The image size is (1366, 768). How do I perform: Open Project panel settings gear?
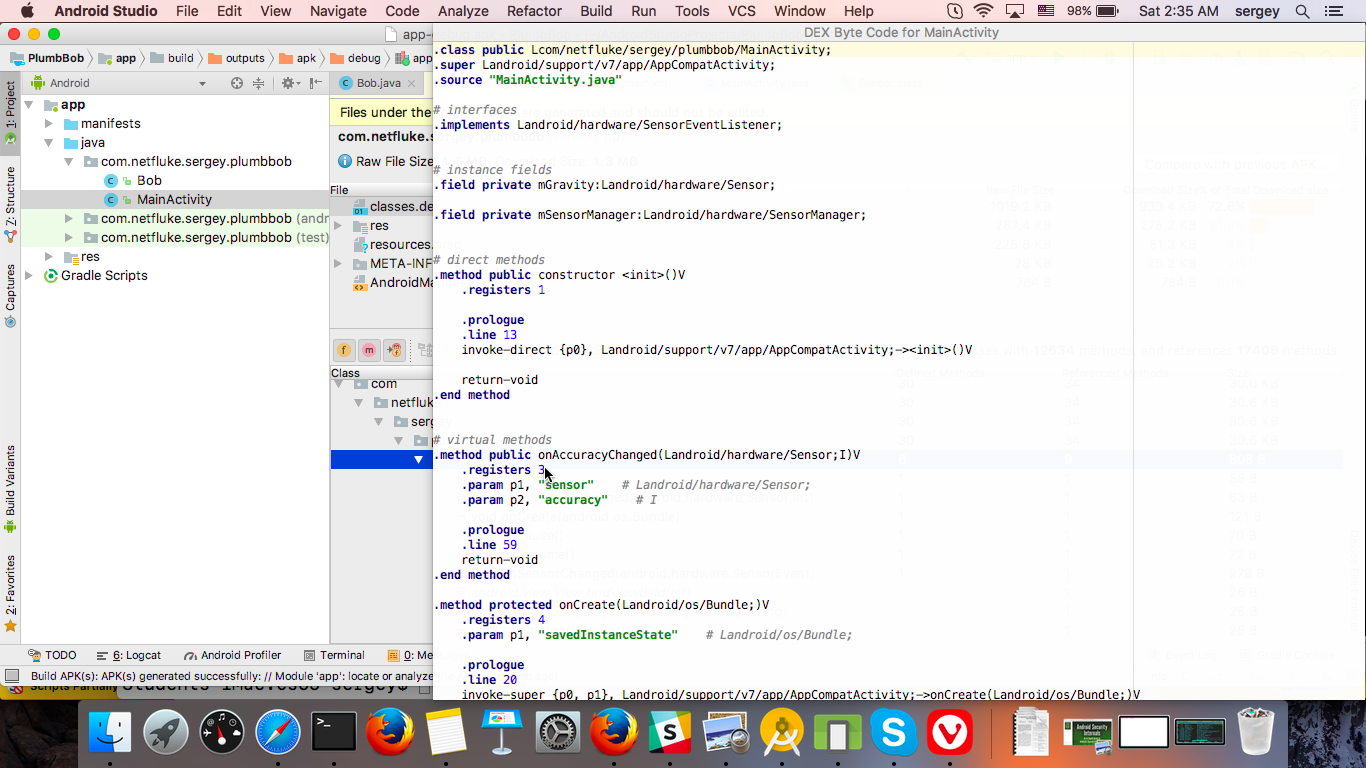[x=288, y=83]
